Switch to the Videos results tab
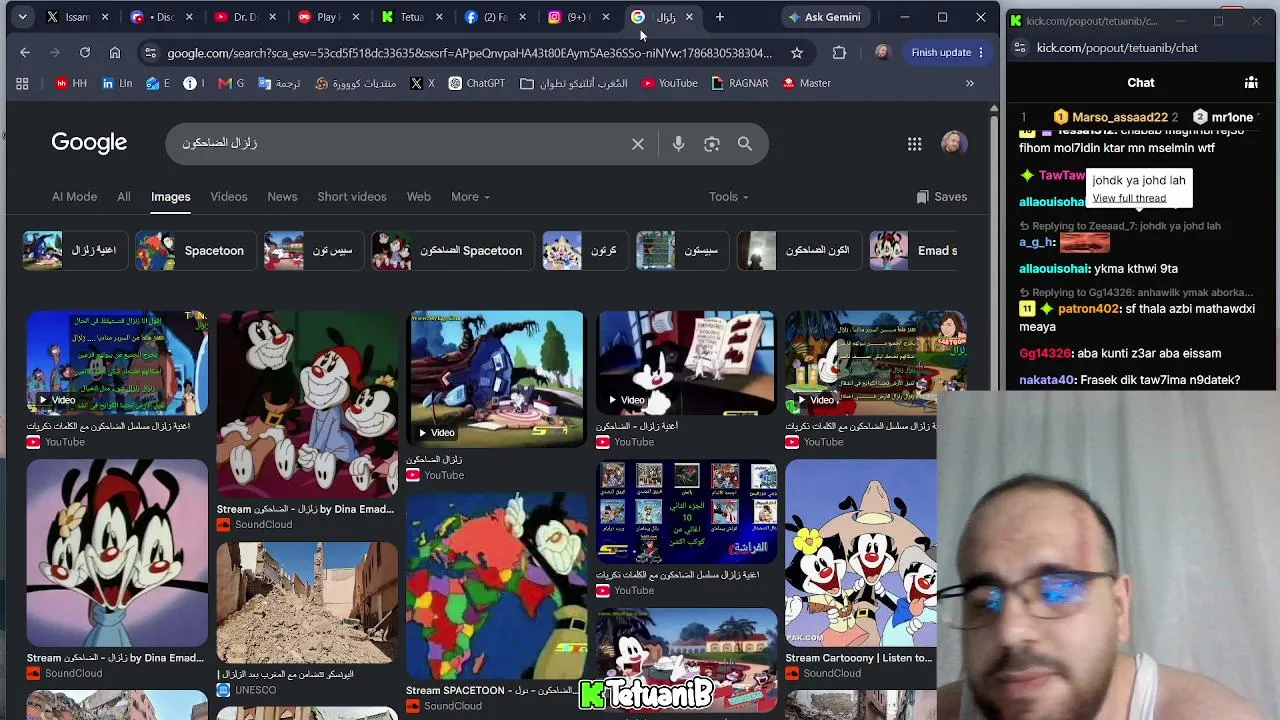Image resolution: width=1280 pixels, height=720 pixels. [x=229, y=197]
